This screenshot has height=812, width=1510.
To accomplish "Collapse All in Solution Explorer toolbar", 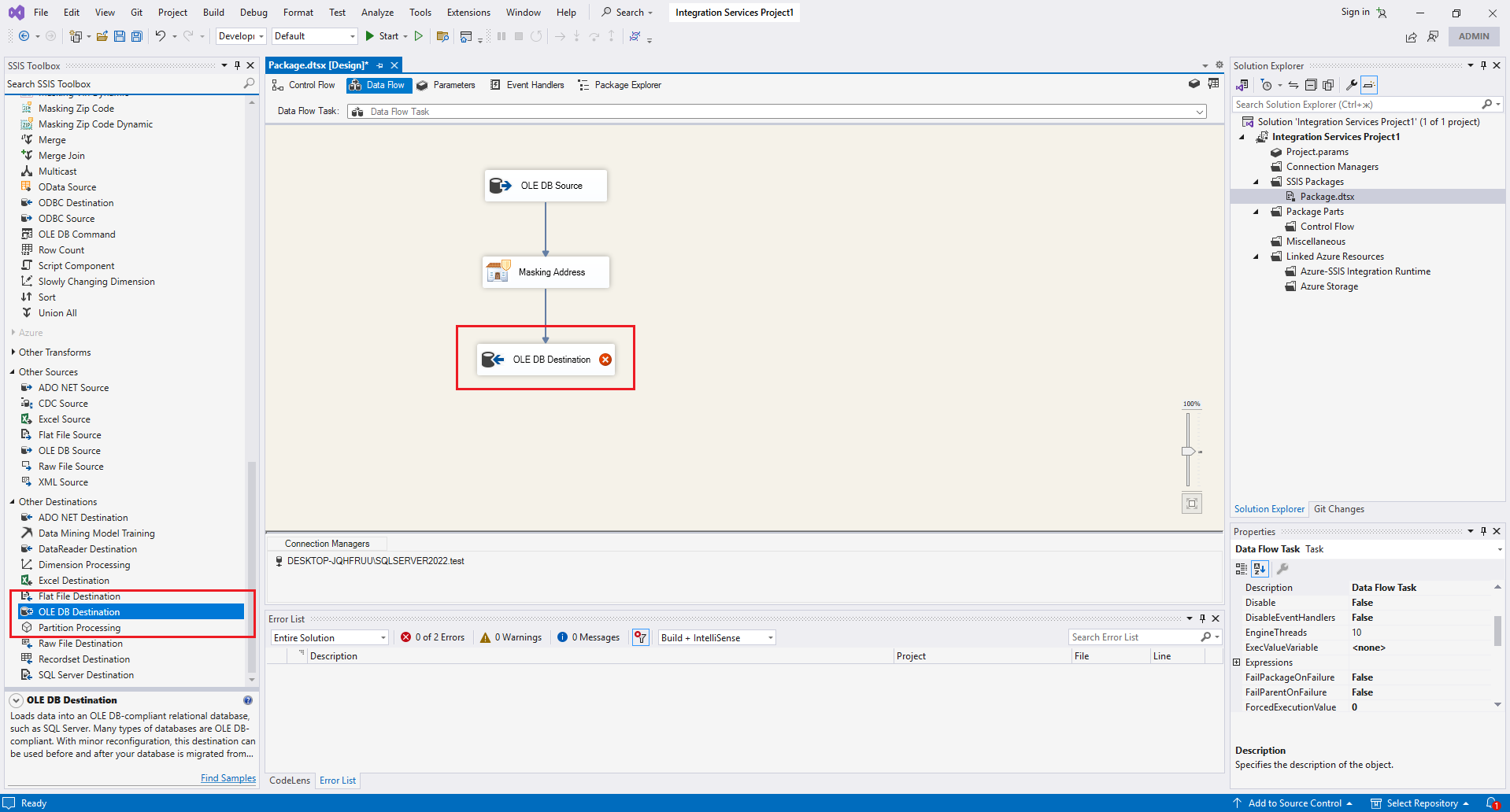I will click(x=1311, y=85).
